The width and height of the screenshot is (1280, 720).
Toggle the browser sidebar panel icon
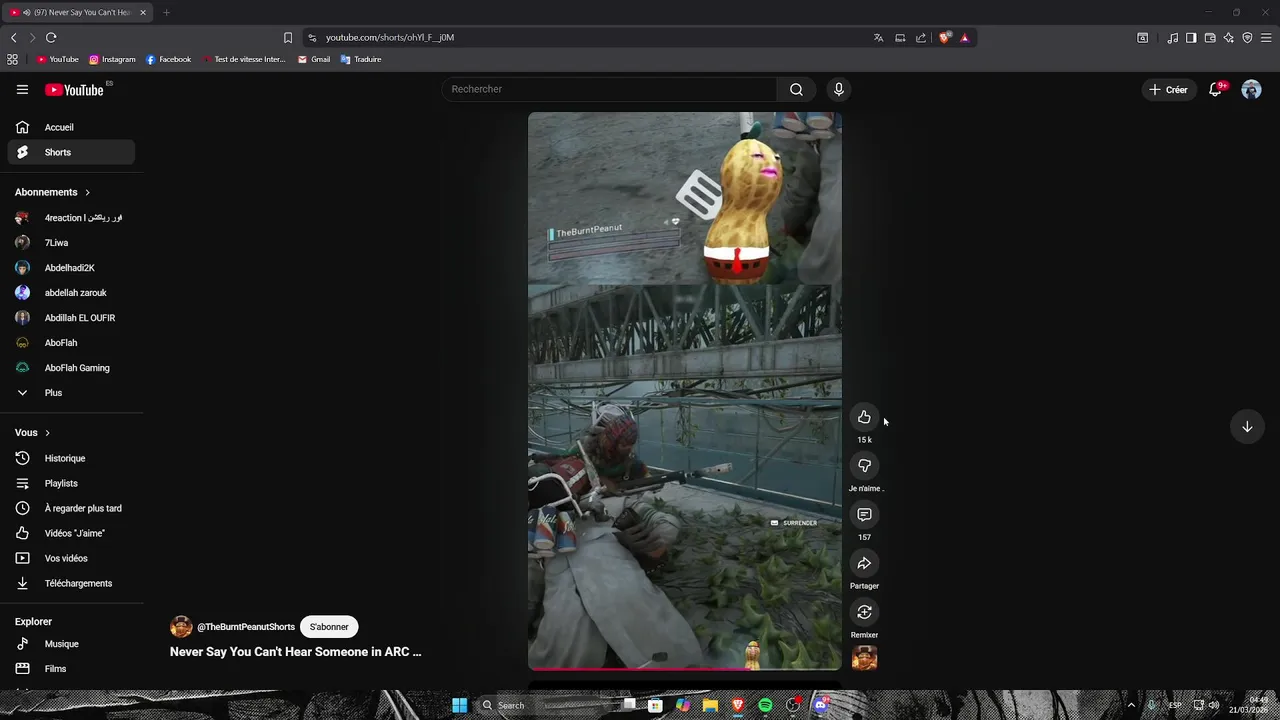coord(1191,38)
